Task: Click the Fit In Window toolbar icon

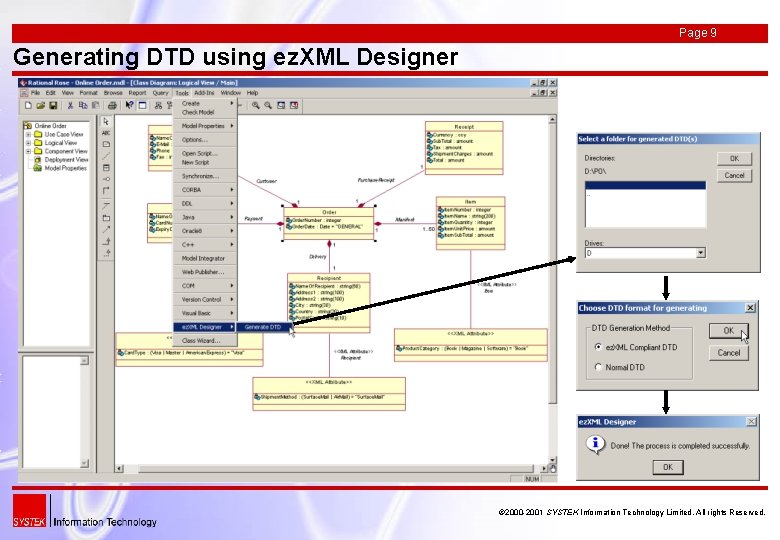Action: (281, 105)
